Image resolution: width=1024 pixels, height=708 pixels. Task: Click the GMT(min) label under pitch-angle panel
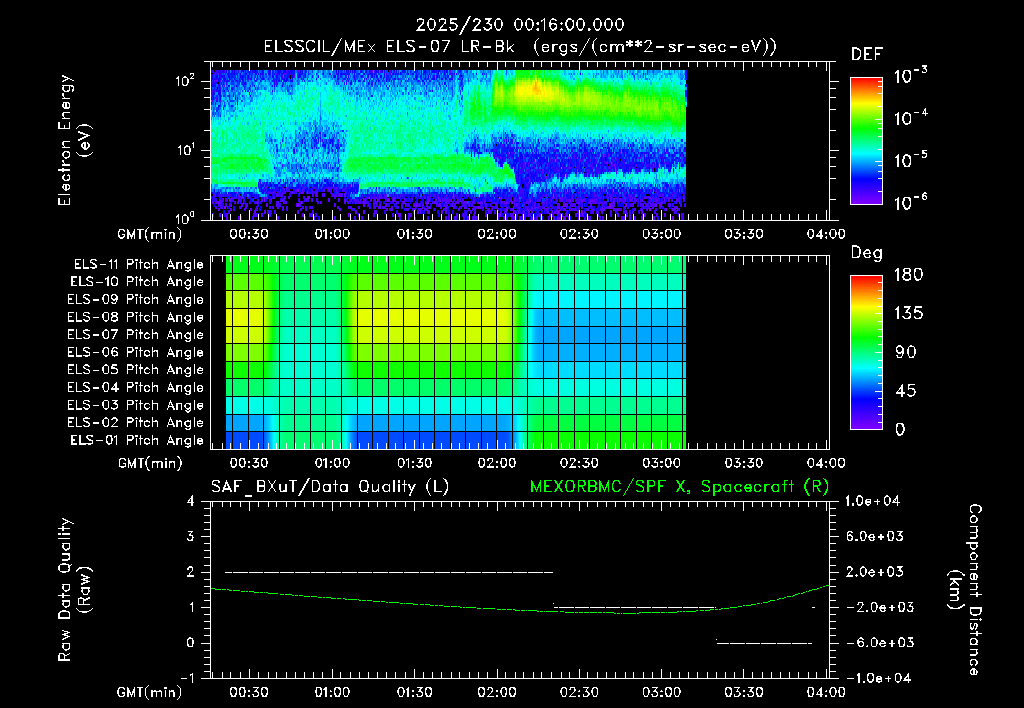(x=150, y=464)
